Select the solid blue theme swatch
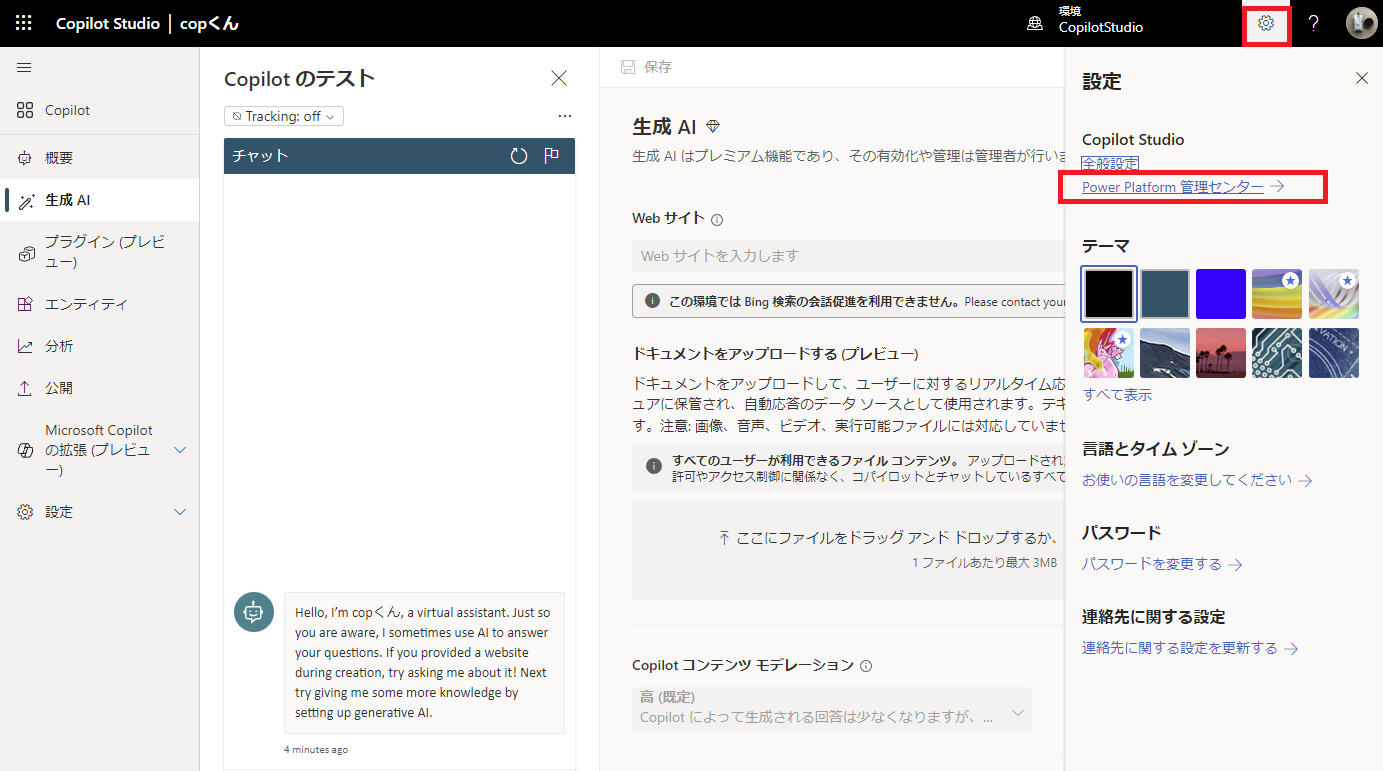 pyautogui.click(x=1220, y=293)
